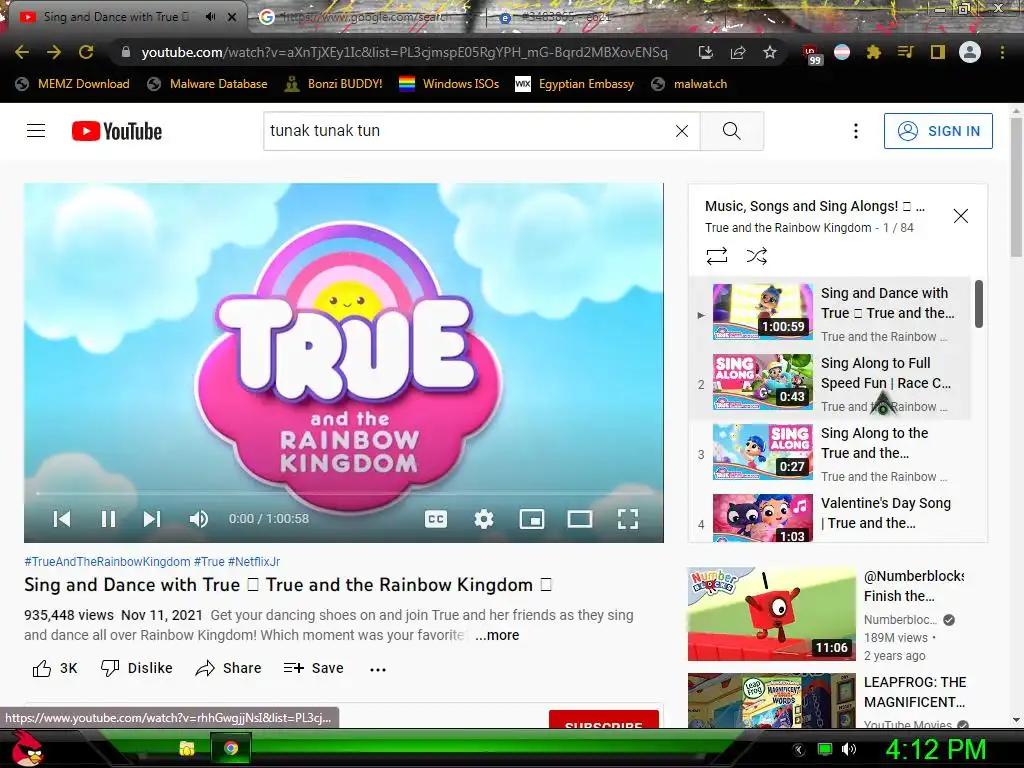The height and width of the screenshot is (768, 1024).
Task: Go to YouTube home via logo
Action: (117, 131)
